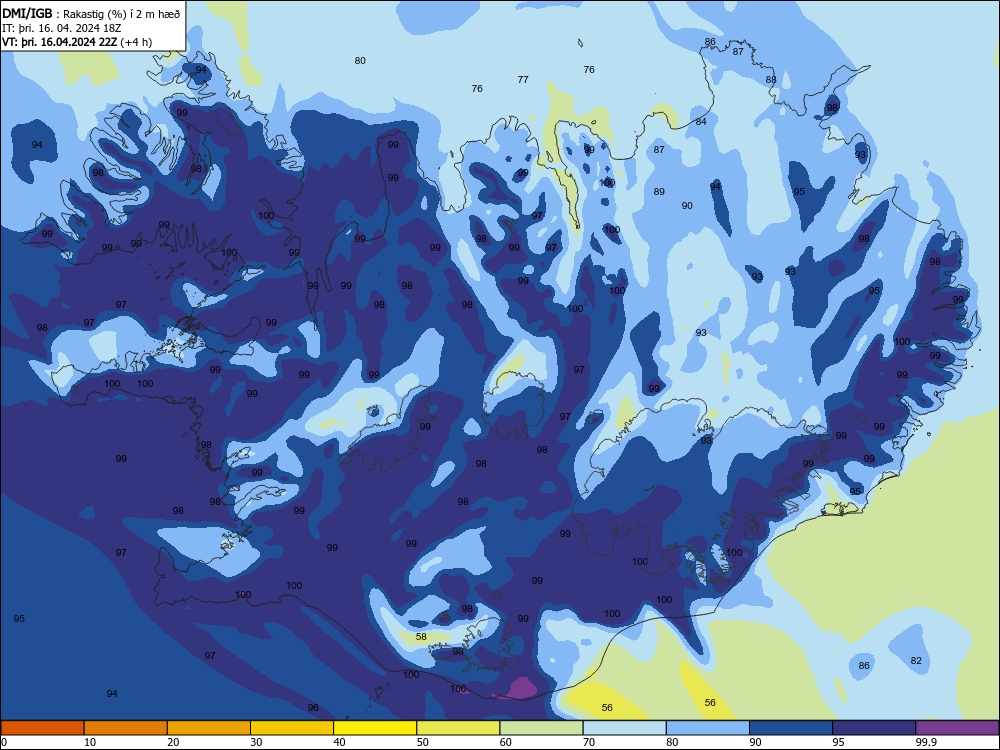Click the '30' legend scale label
This screenshot has width=1000, height=750.
[256, 742]
